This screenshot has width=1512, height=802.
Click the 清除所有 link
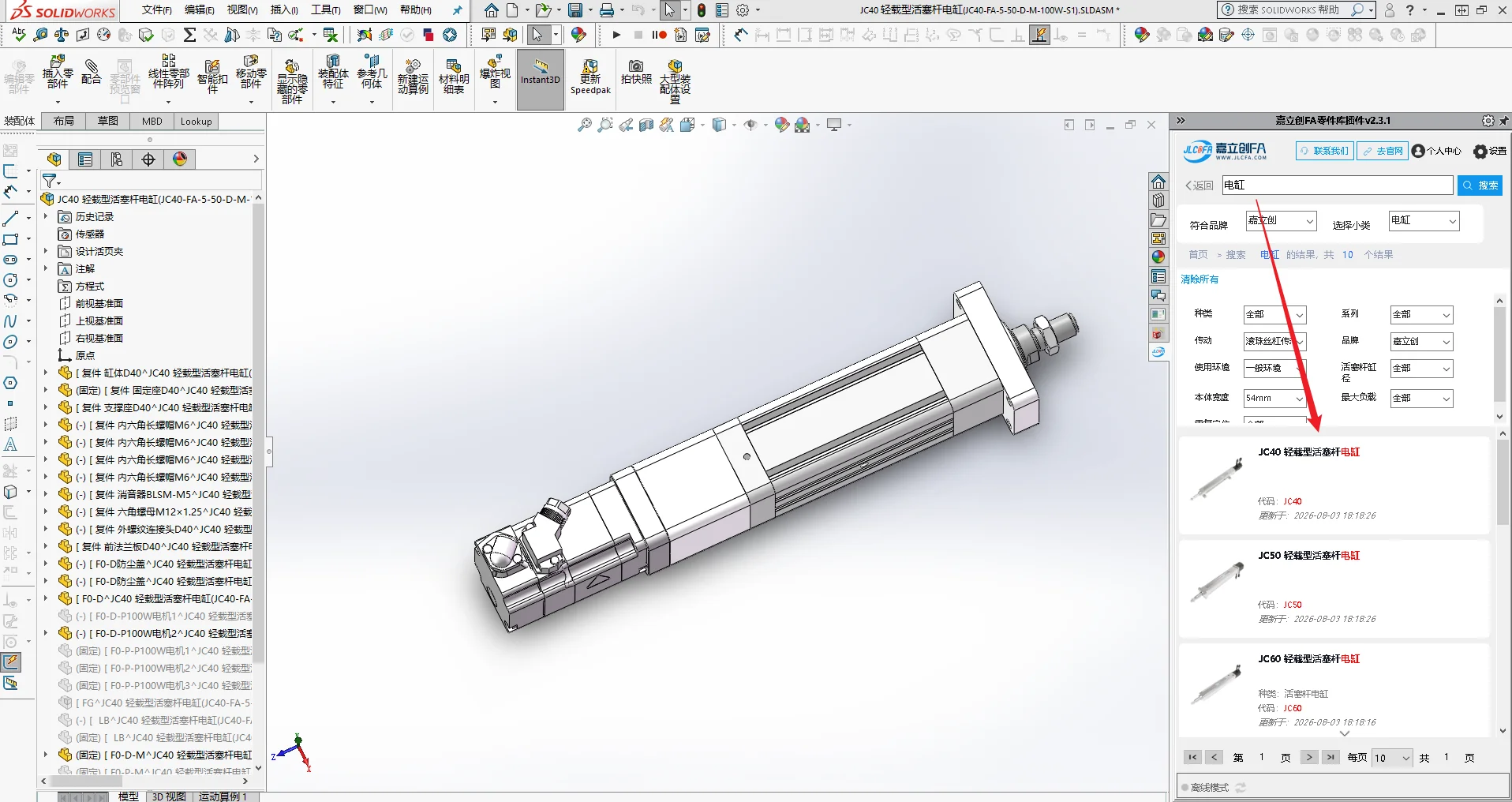1199,279
